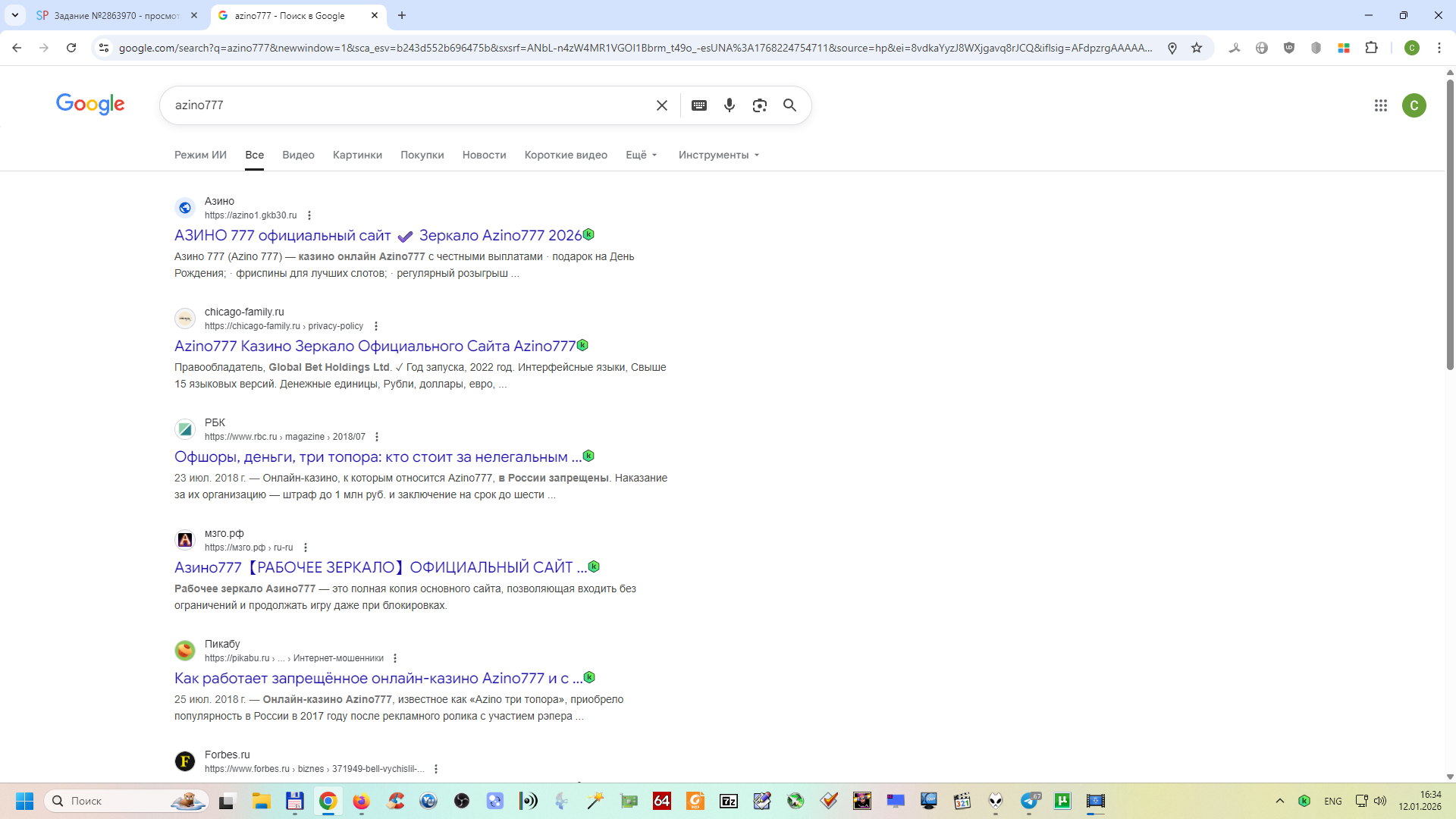
Task: Open the Chrome extensions puzzle icon
Action: tap(1371, 48)
